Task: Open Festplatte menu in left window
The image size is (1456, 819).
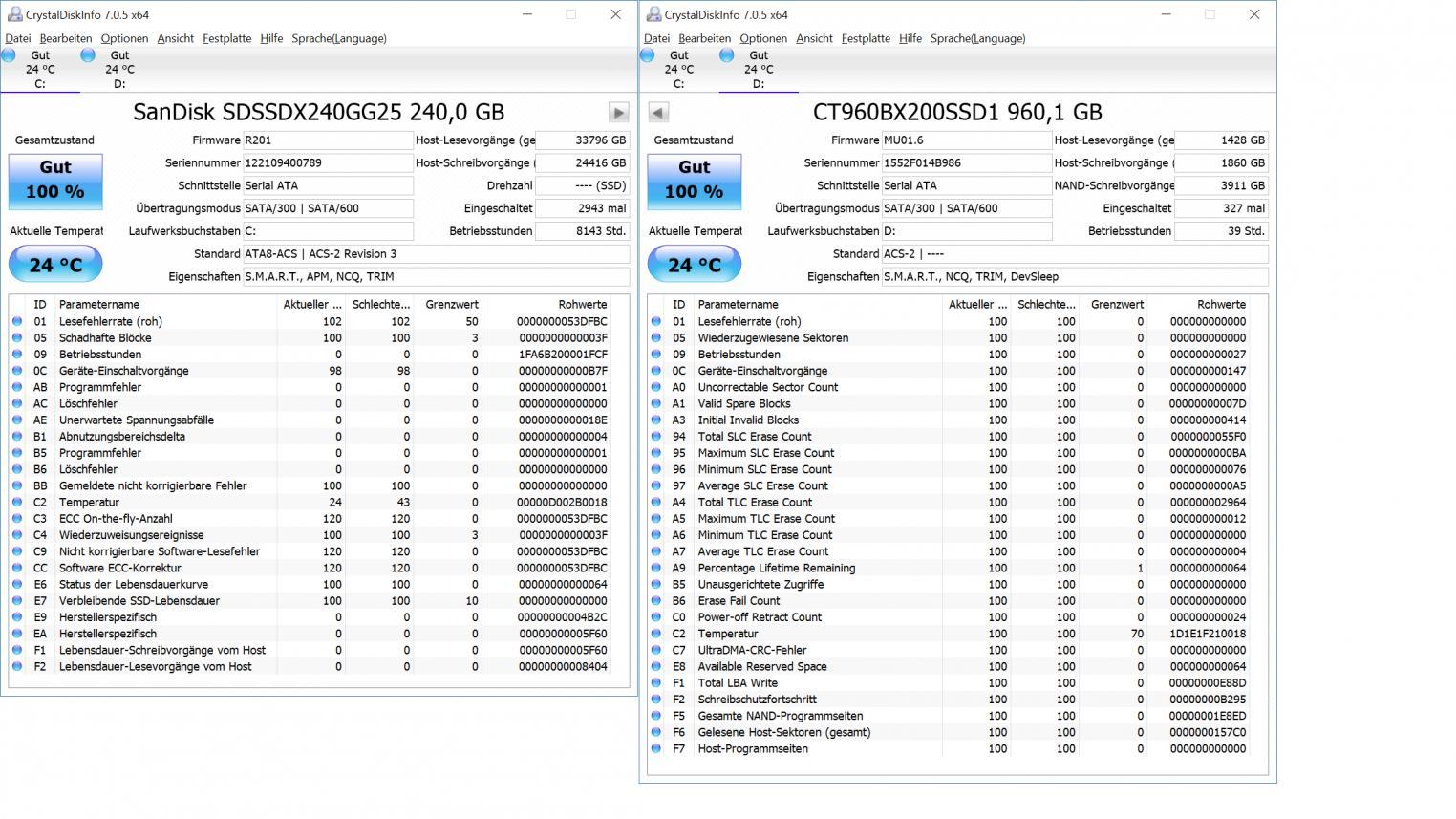Action: click(x=226, y=38)
